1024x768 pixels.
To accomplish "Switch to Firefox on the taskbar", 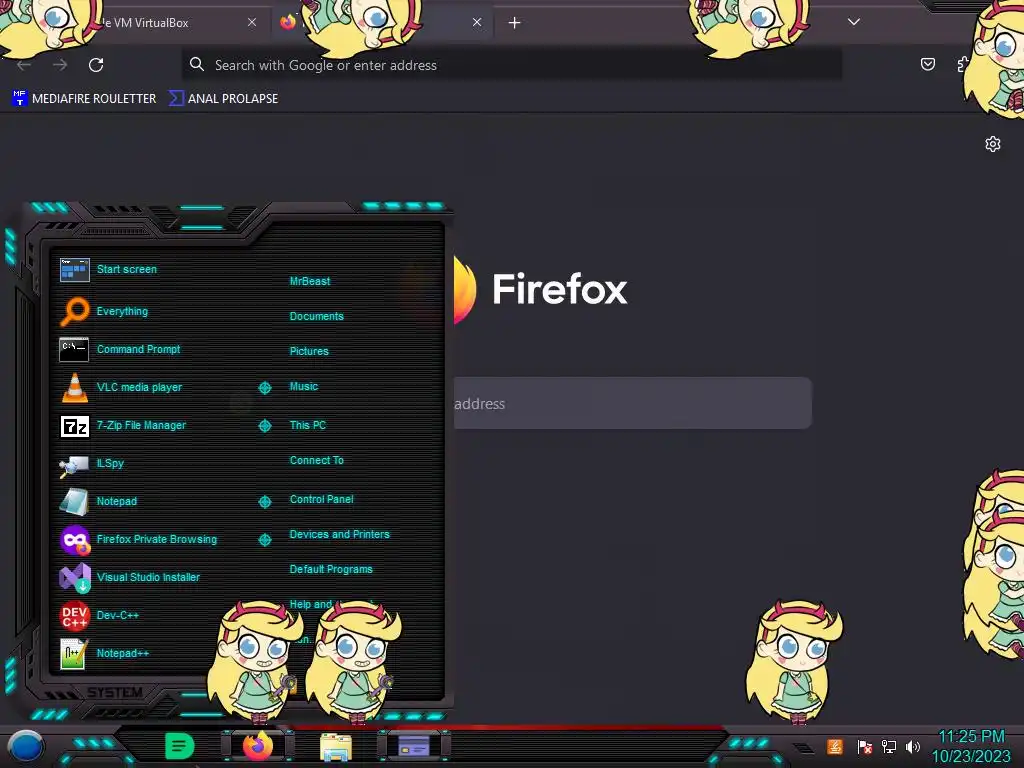I will click(x=258, y=746).
